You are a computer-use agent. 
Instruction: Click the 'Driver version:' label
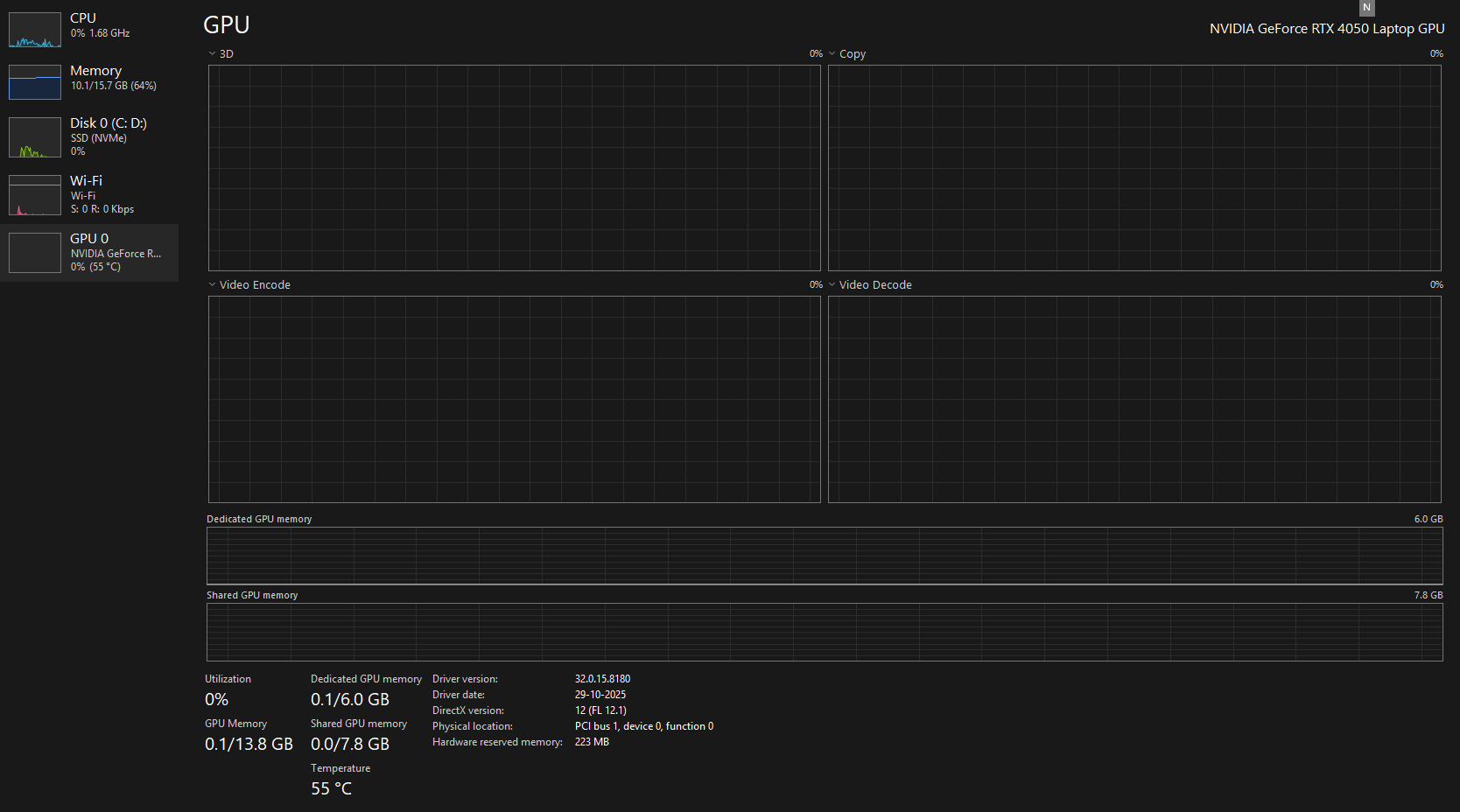[465, 679]
